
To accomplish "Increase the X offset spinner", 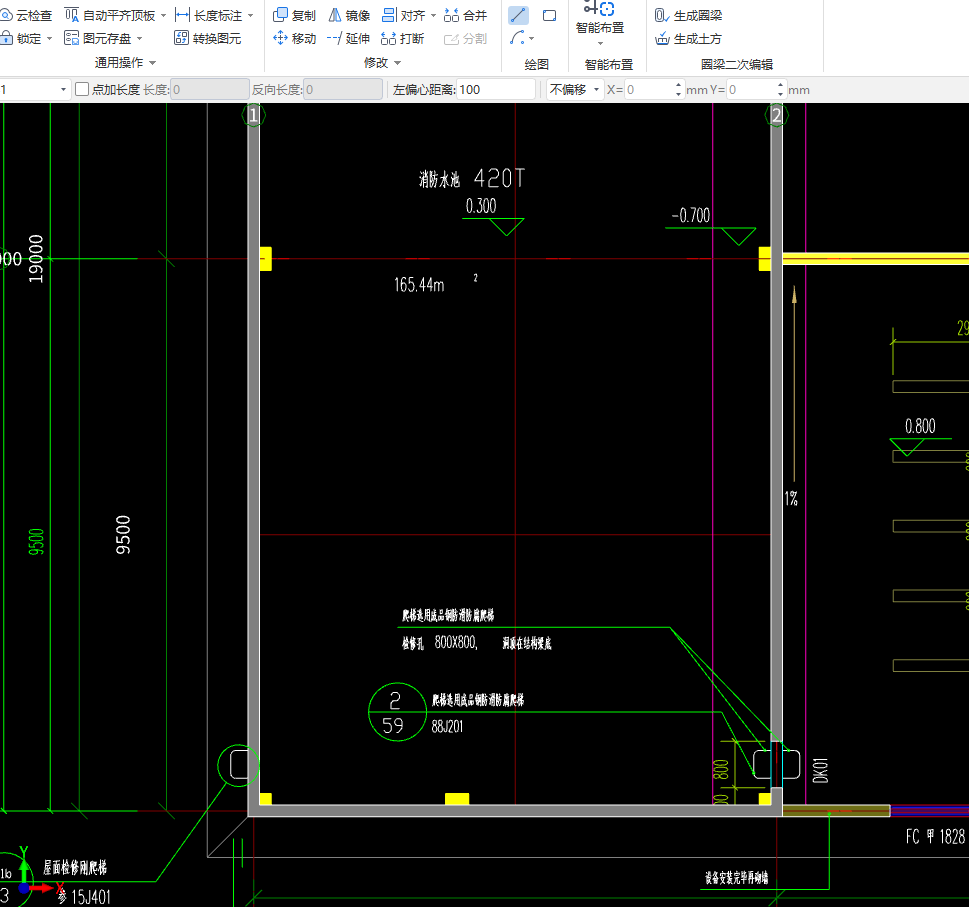I will 679,85.
